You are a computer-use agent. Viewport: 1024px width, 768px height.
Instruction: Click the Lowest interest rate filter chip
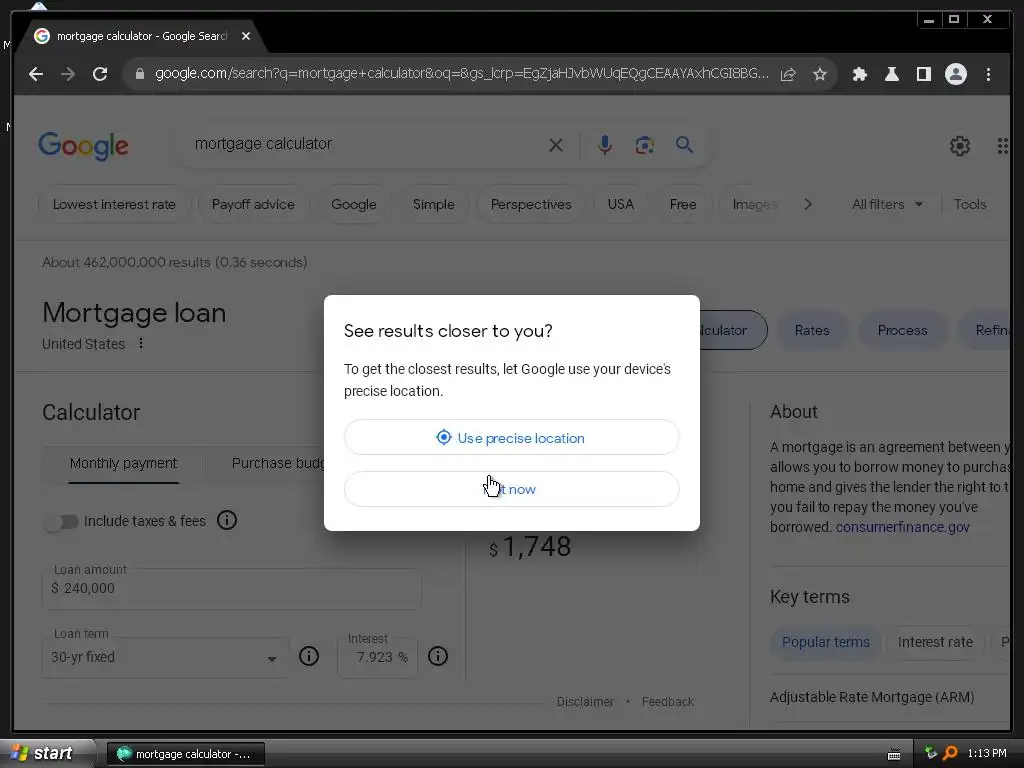point(114,204)
